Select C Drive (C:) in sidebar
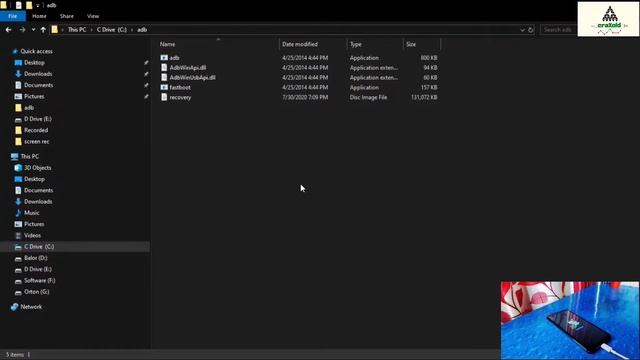The height and width of the screenshot is (360, 640). click(x=39, y=247)
